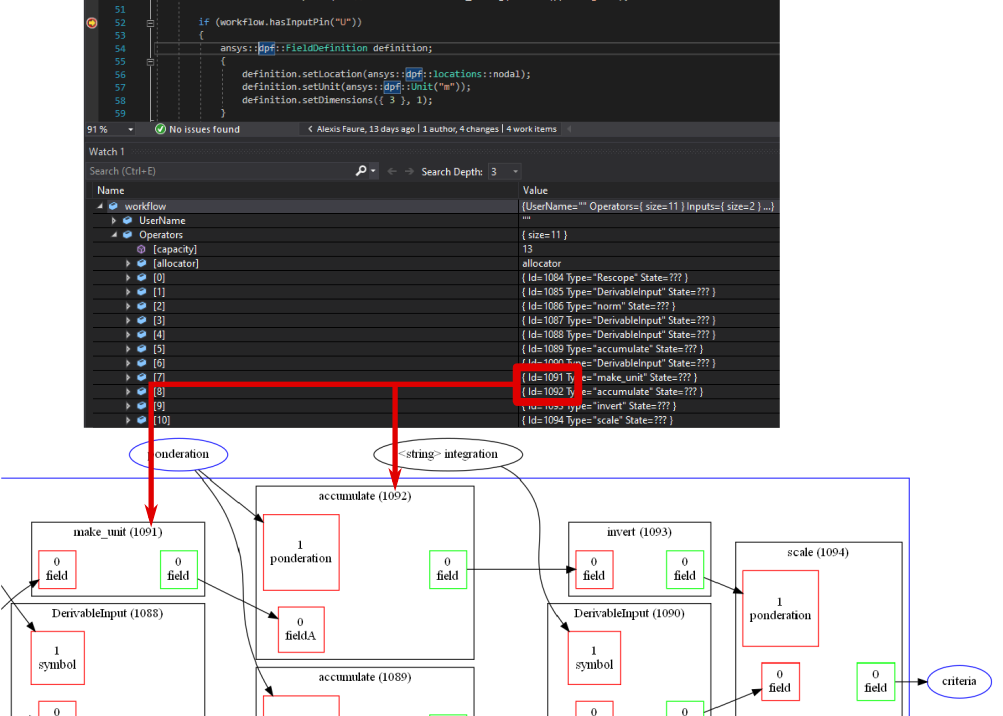The height and width of the screenshot is (716, 1003).
Task: Click the workflow variable cube icon
Action: pyautogui.click(x=113, y=206)
